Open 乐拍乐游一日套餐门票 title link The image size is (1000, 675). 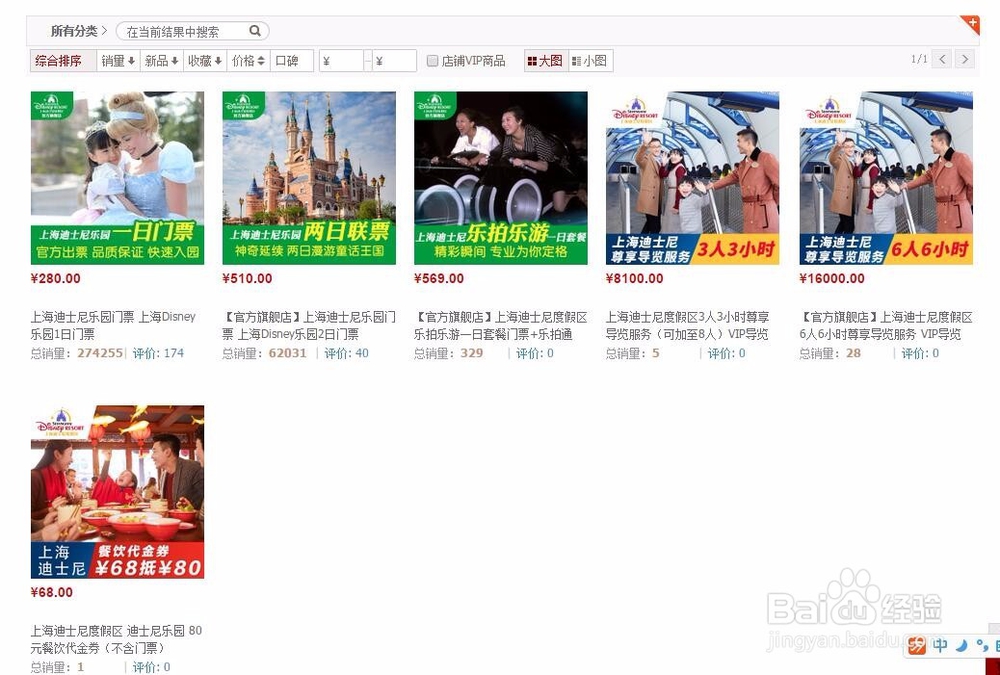coord(501,325)
